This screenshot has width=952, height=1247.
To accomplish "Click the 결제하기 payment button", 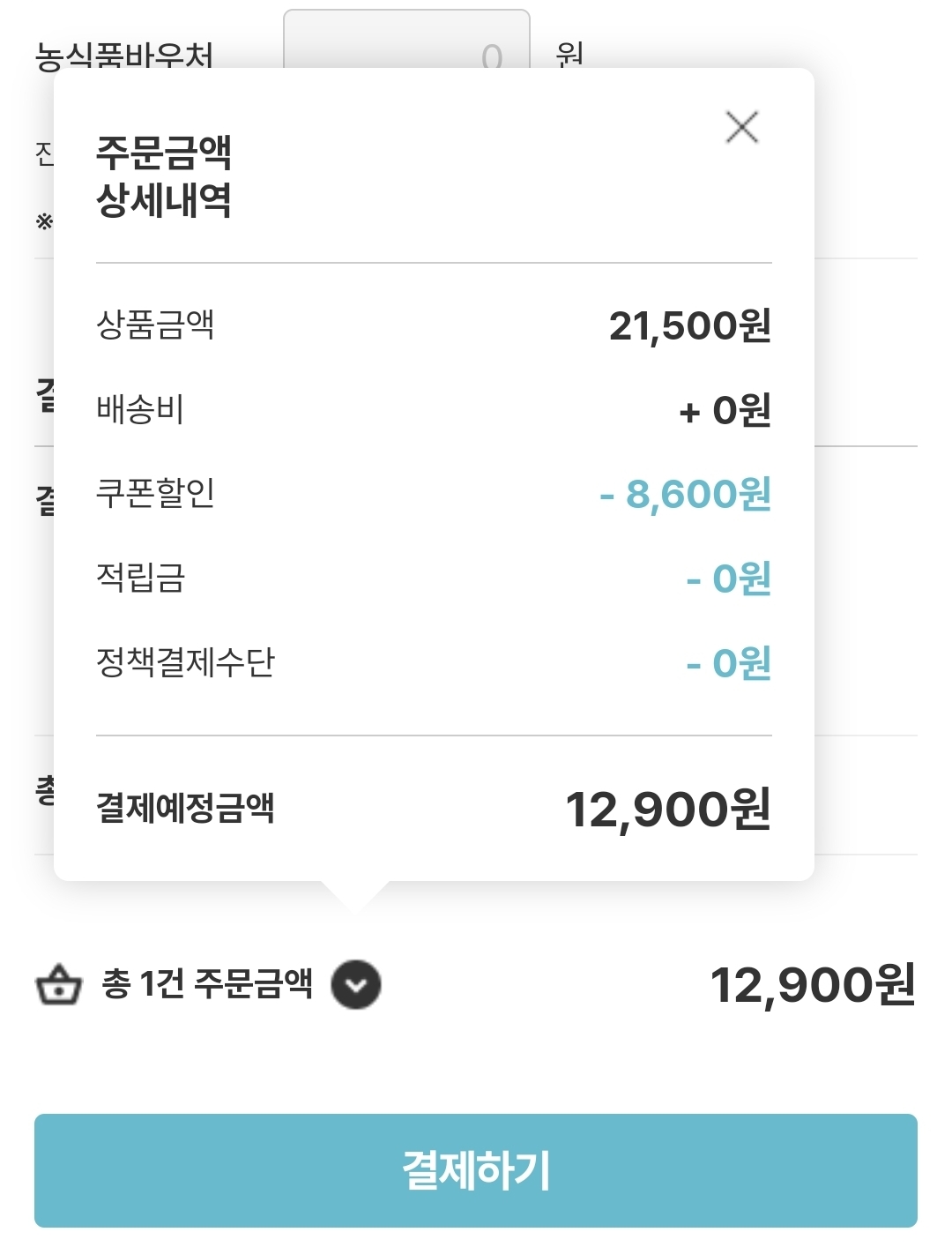I will pyautogui.click(x=476, y=1170).
